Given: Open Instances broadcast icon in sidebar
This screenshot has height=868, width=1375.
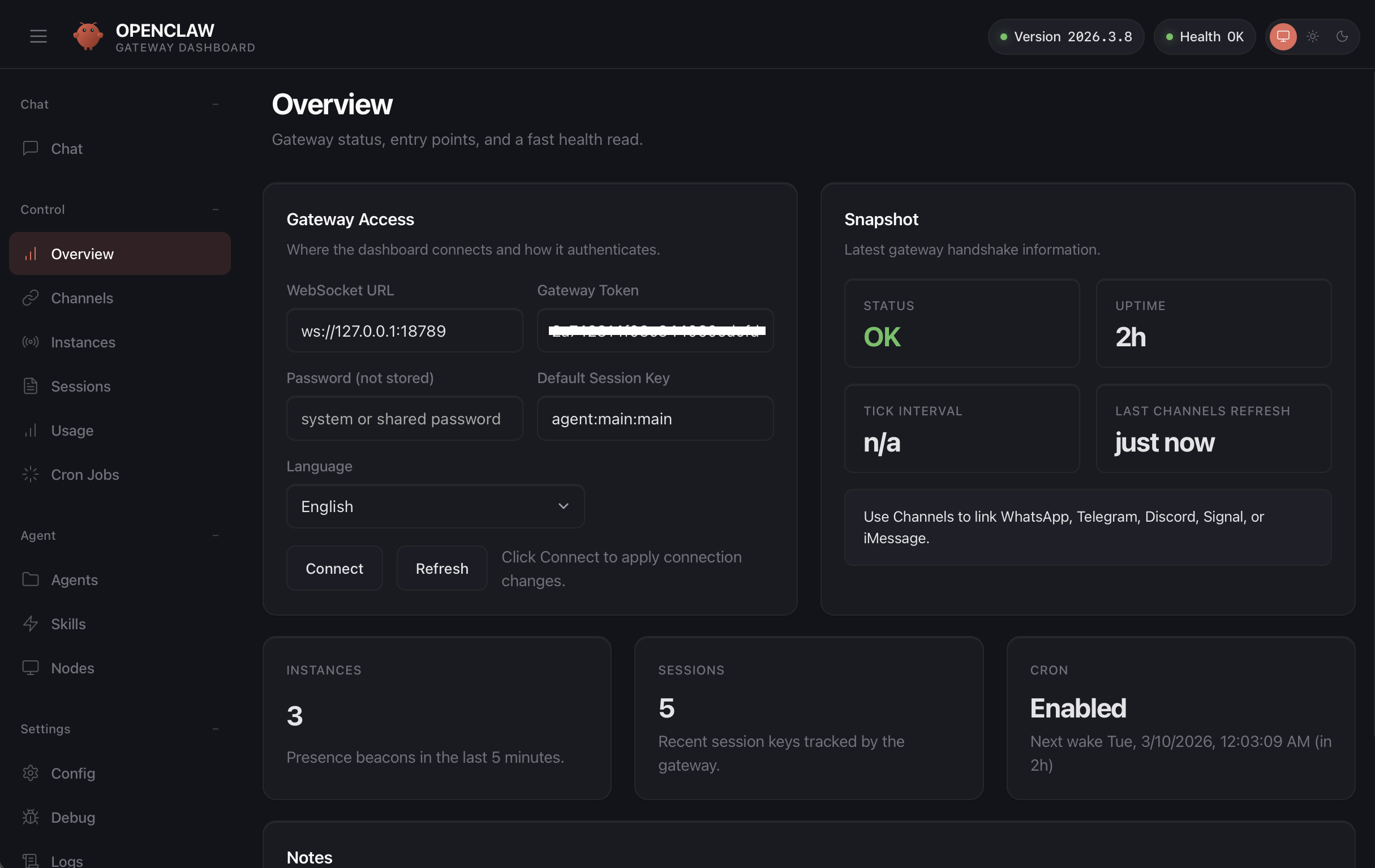Looking at the screenshot, I should 30,342.
